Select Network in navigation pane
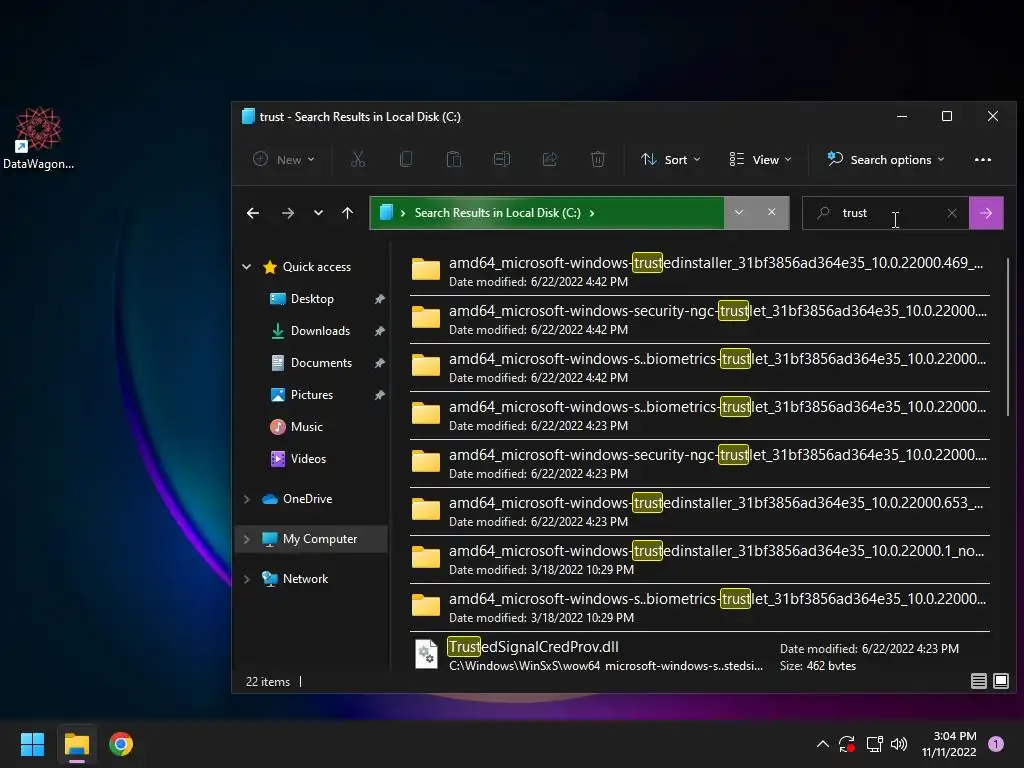Image resolution: width=1024 pixels, height=768 pixels. coord(305,579)
